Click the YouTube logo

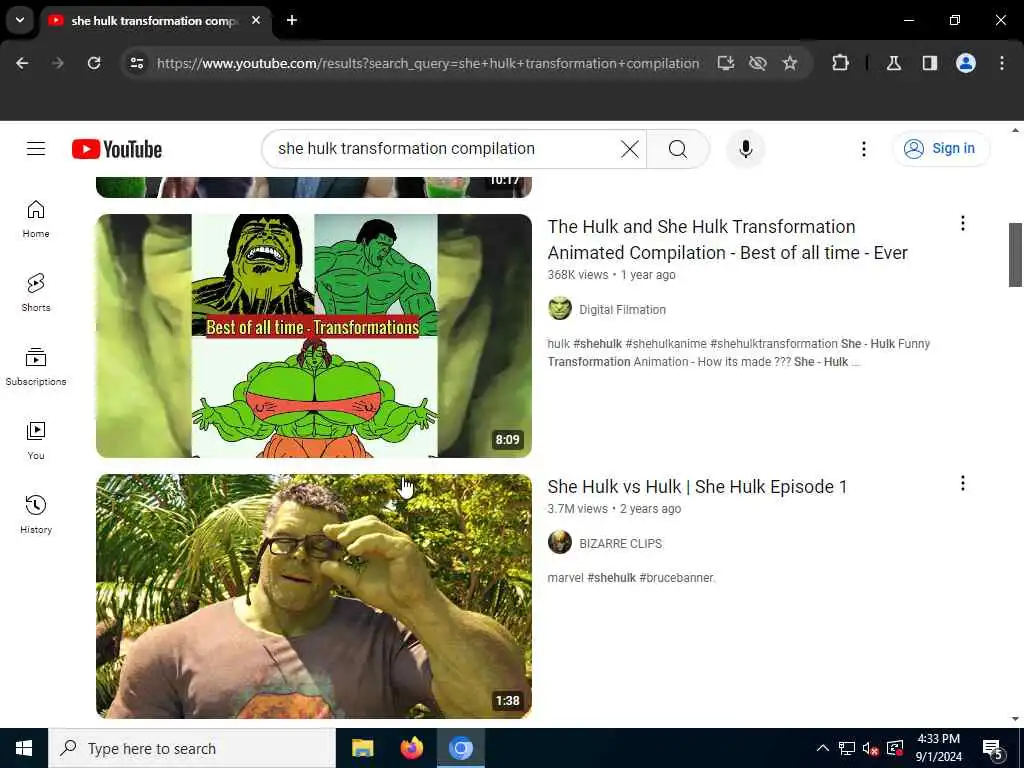117,149
